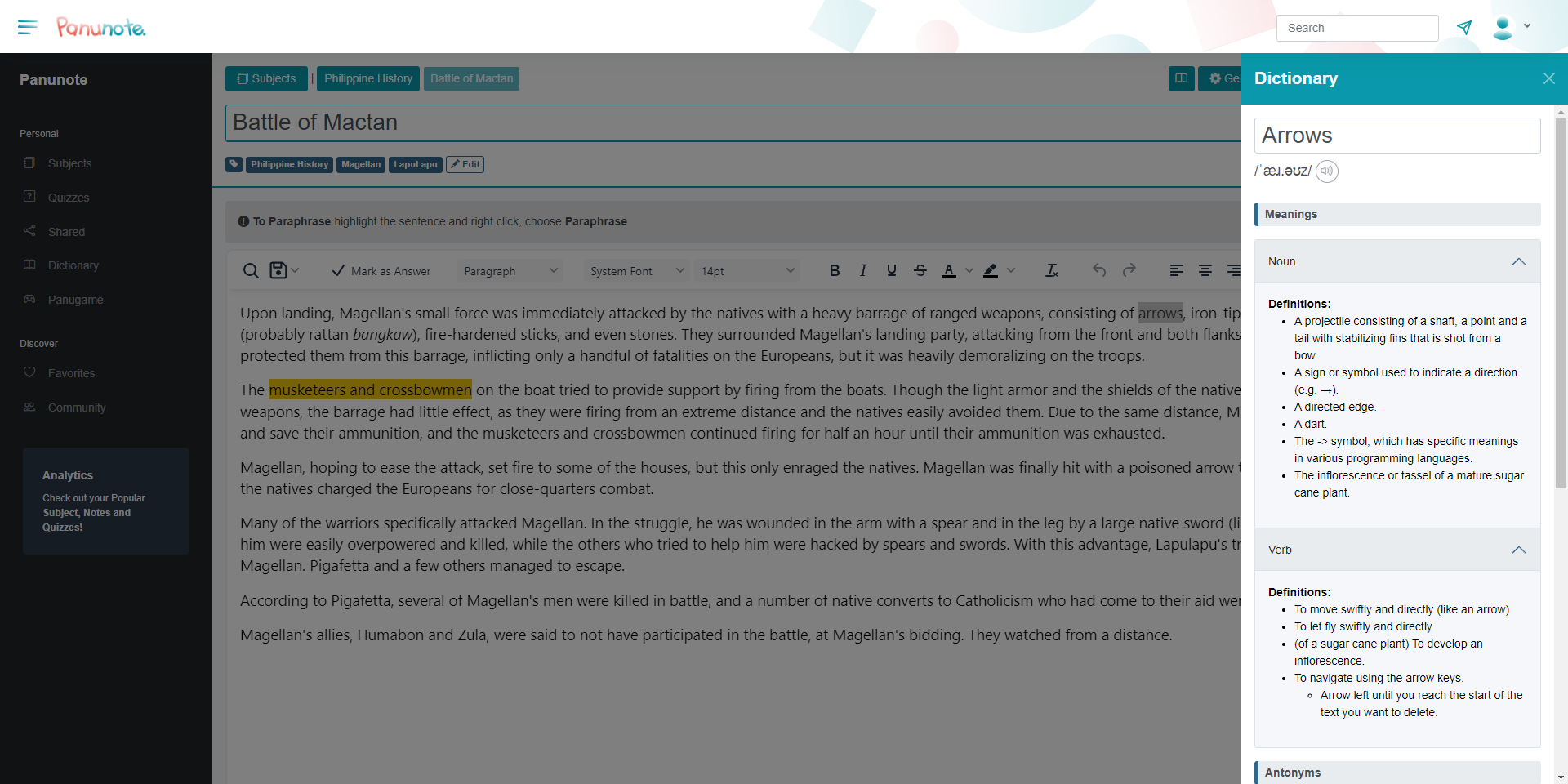Toggle italic formatting
Screen dimensions: 1568x784
tap(863, 270)
